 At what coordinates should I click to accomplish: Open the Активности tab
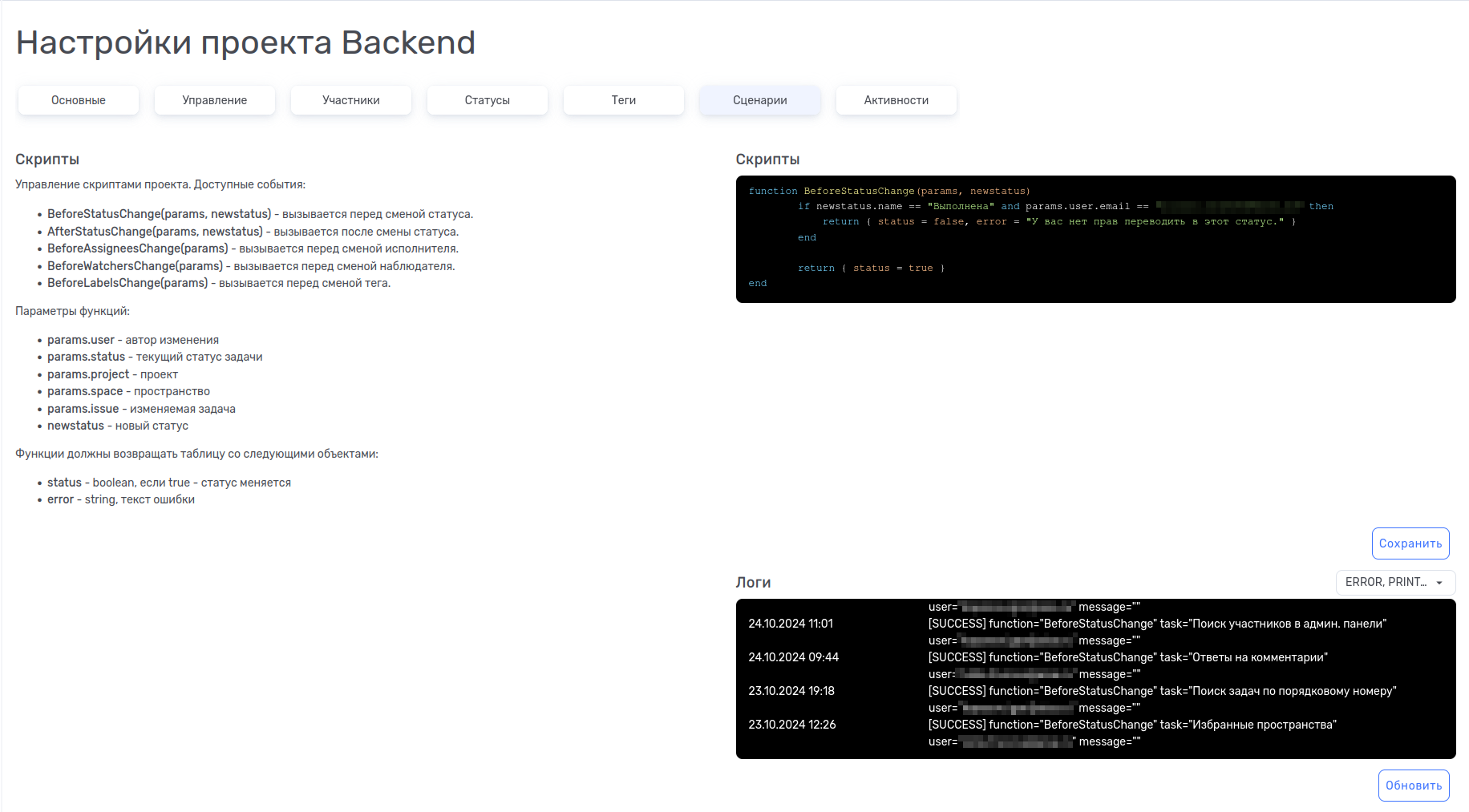(x=896, y=100)
